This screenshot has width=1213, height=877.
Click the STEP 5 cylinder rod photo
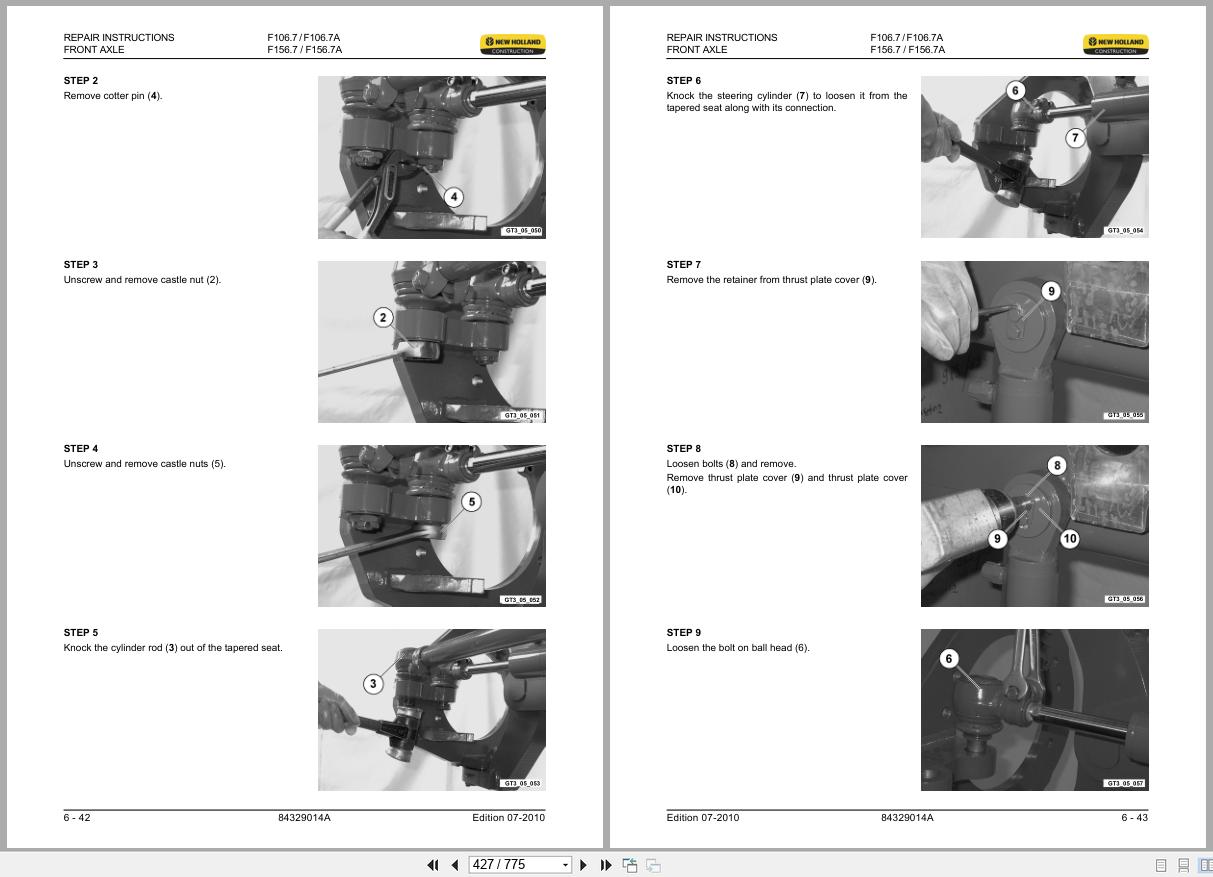432,709
